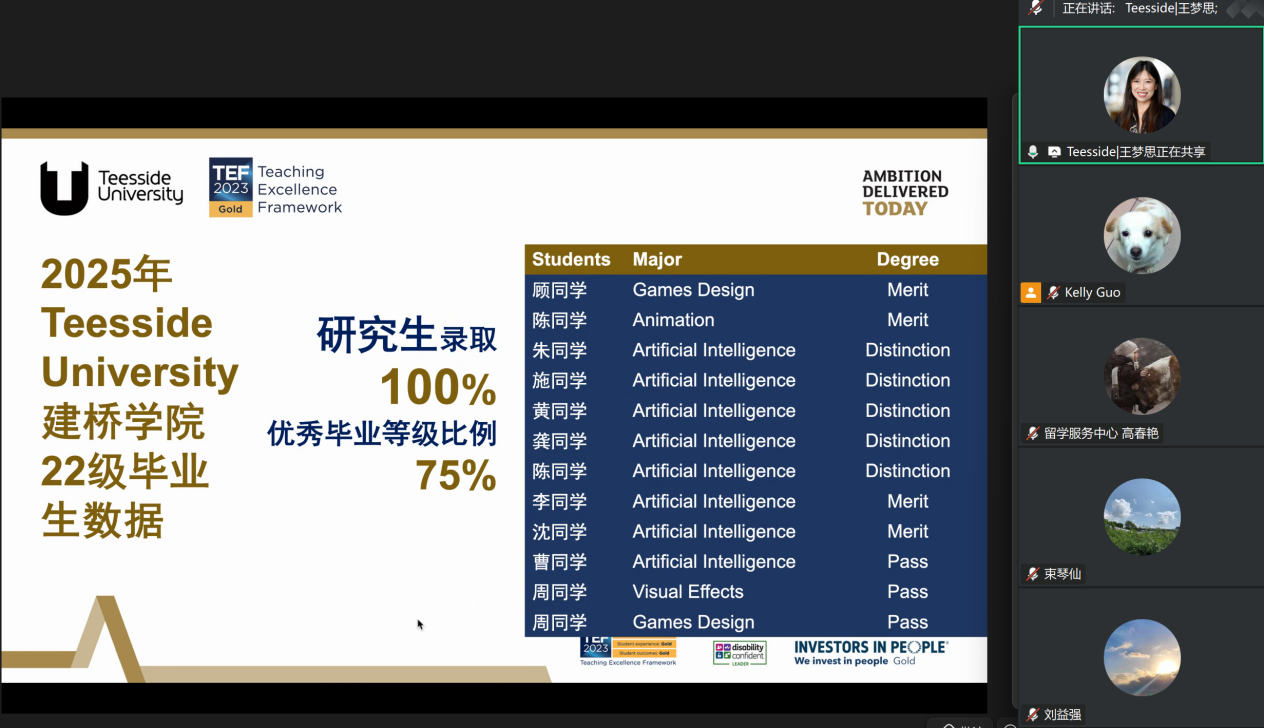Click the Teesside University logo on slide
The image size is (1264, 728).
point(111,187)
